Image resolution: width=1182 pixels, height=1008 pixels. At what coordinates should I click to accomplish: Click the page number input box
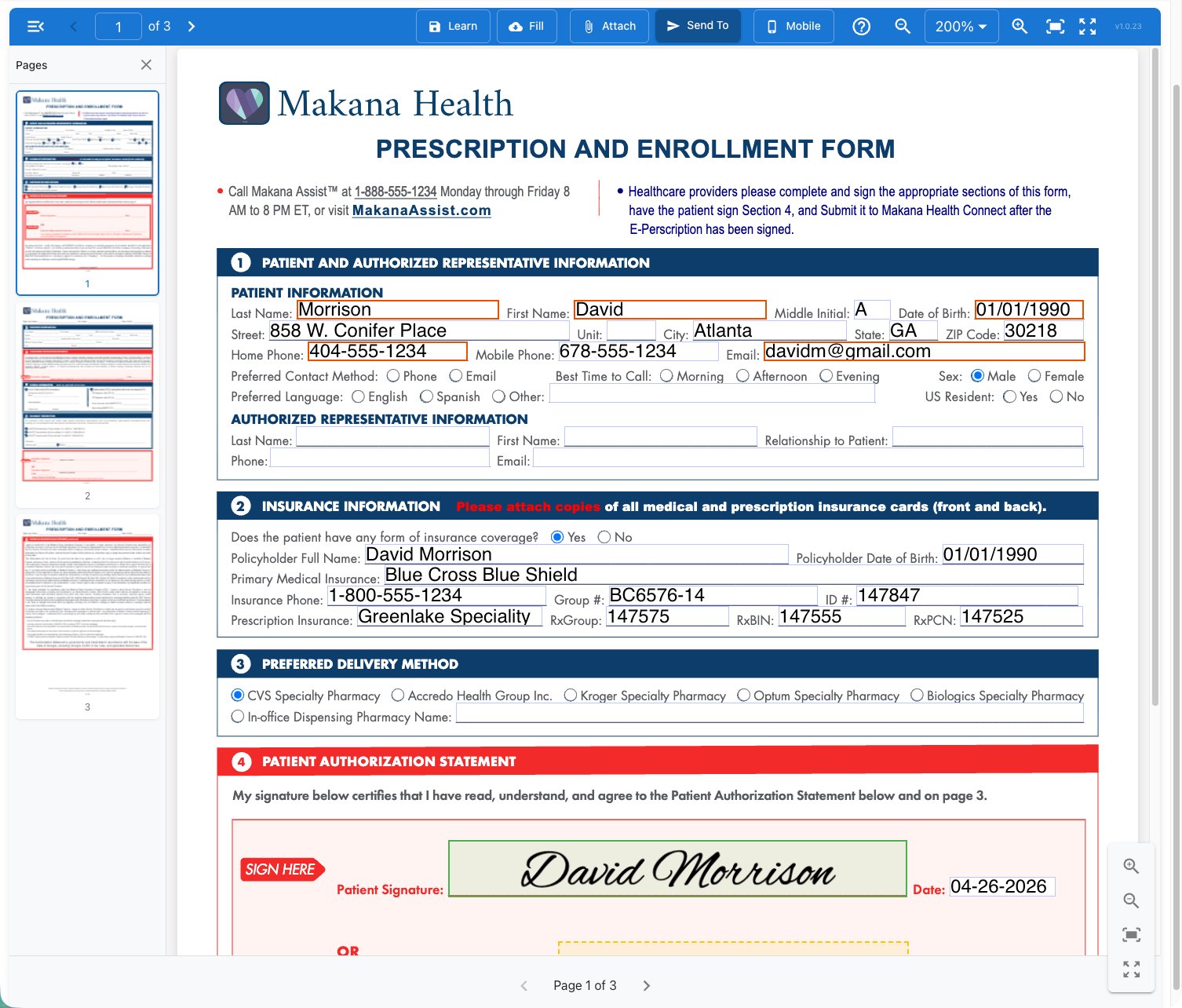tap(119, 27)
